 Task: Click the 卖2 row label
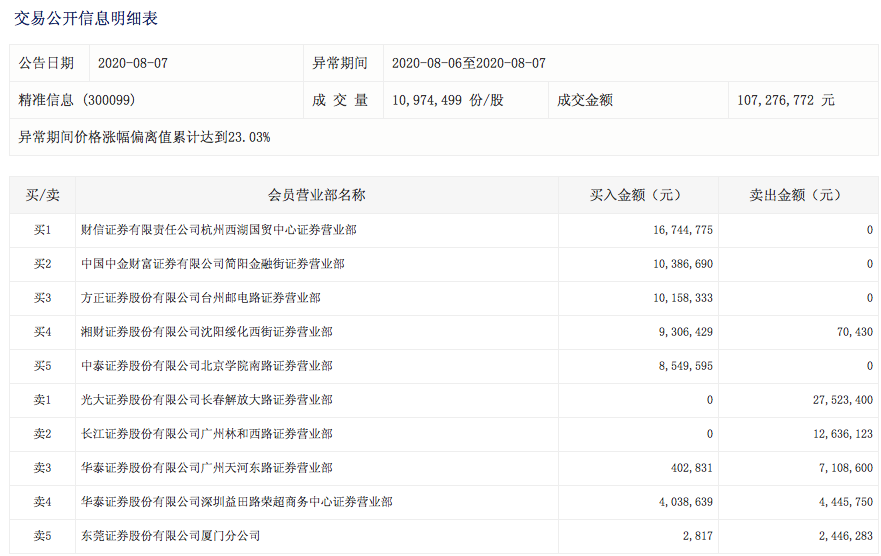click(x=42, y=434)
